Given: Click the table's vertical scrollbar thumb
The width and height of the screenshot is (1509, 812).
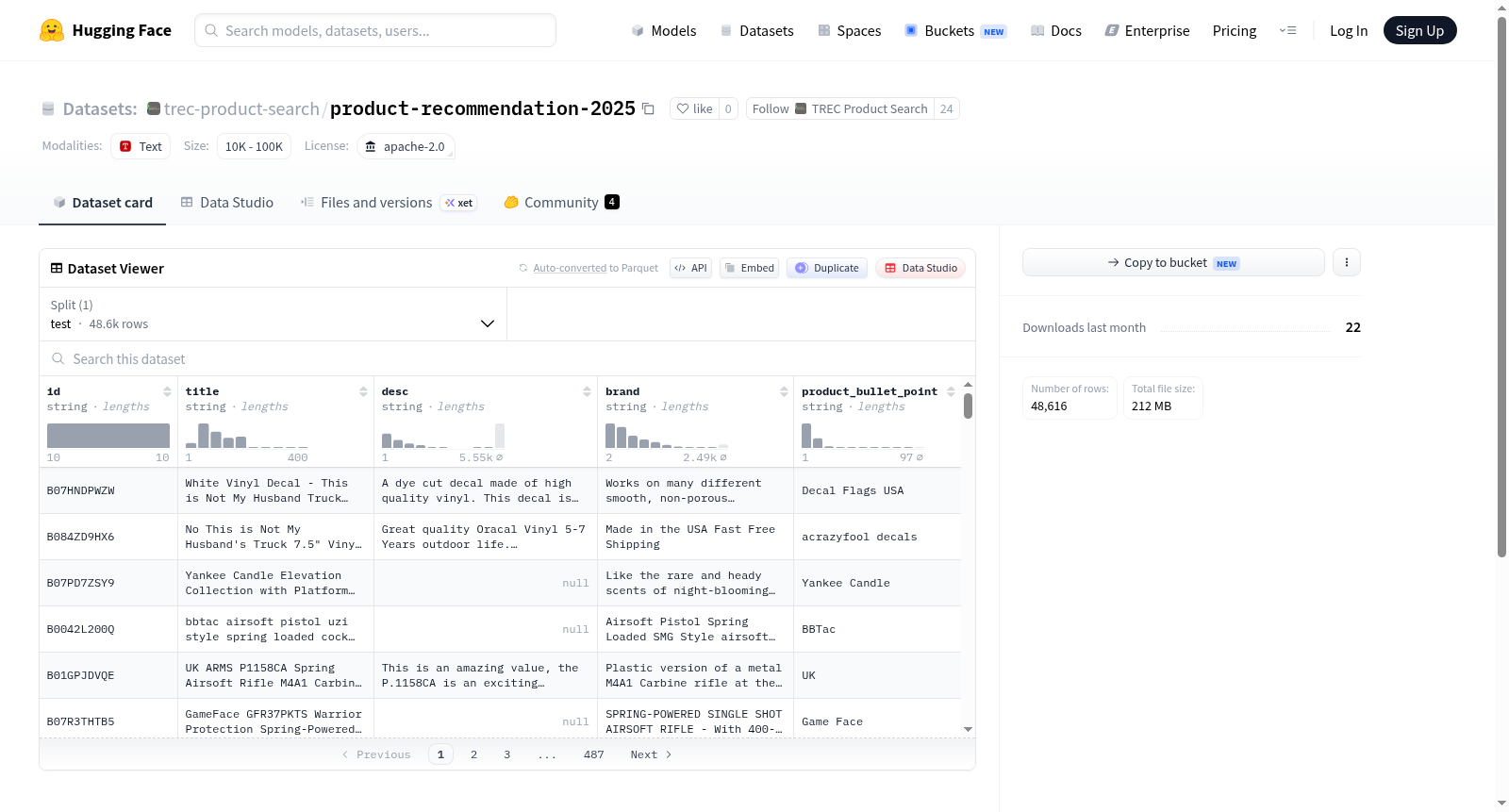Looking at the screenshot, I should click(968, 406).
